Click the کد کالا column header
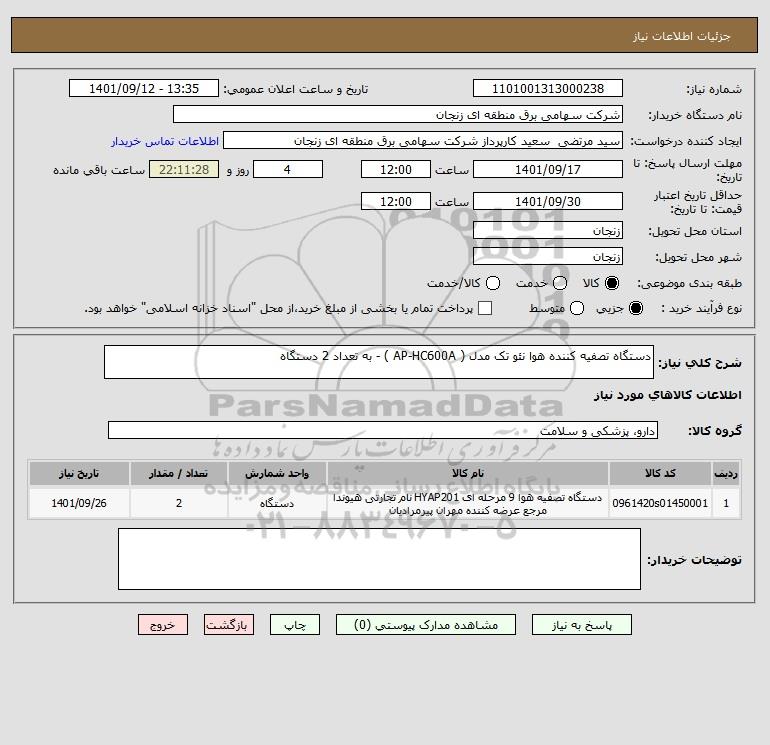 660,473
